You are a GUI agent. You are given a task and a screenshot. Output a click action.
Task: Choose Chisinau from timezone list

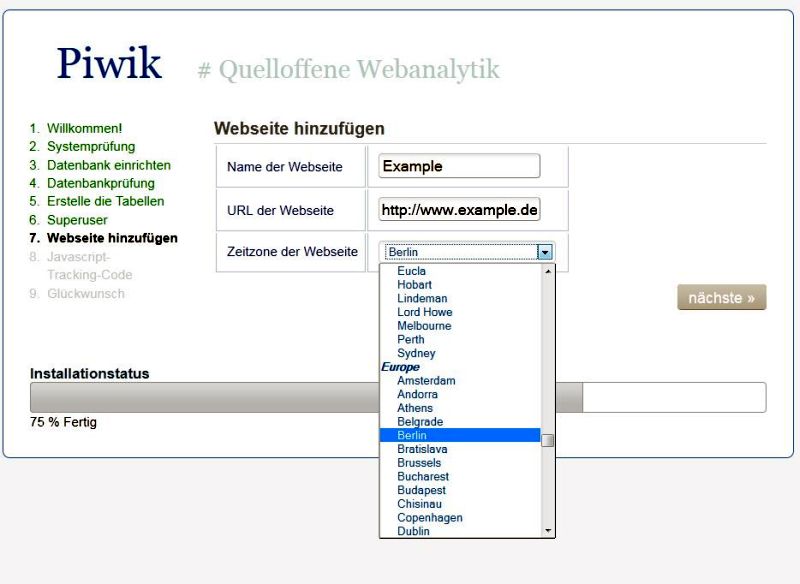click(x=460, y=504)
